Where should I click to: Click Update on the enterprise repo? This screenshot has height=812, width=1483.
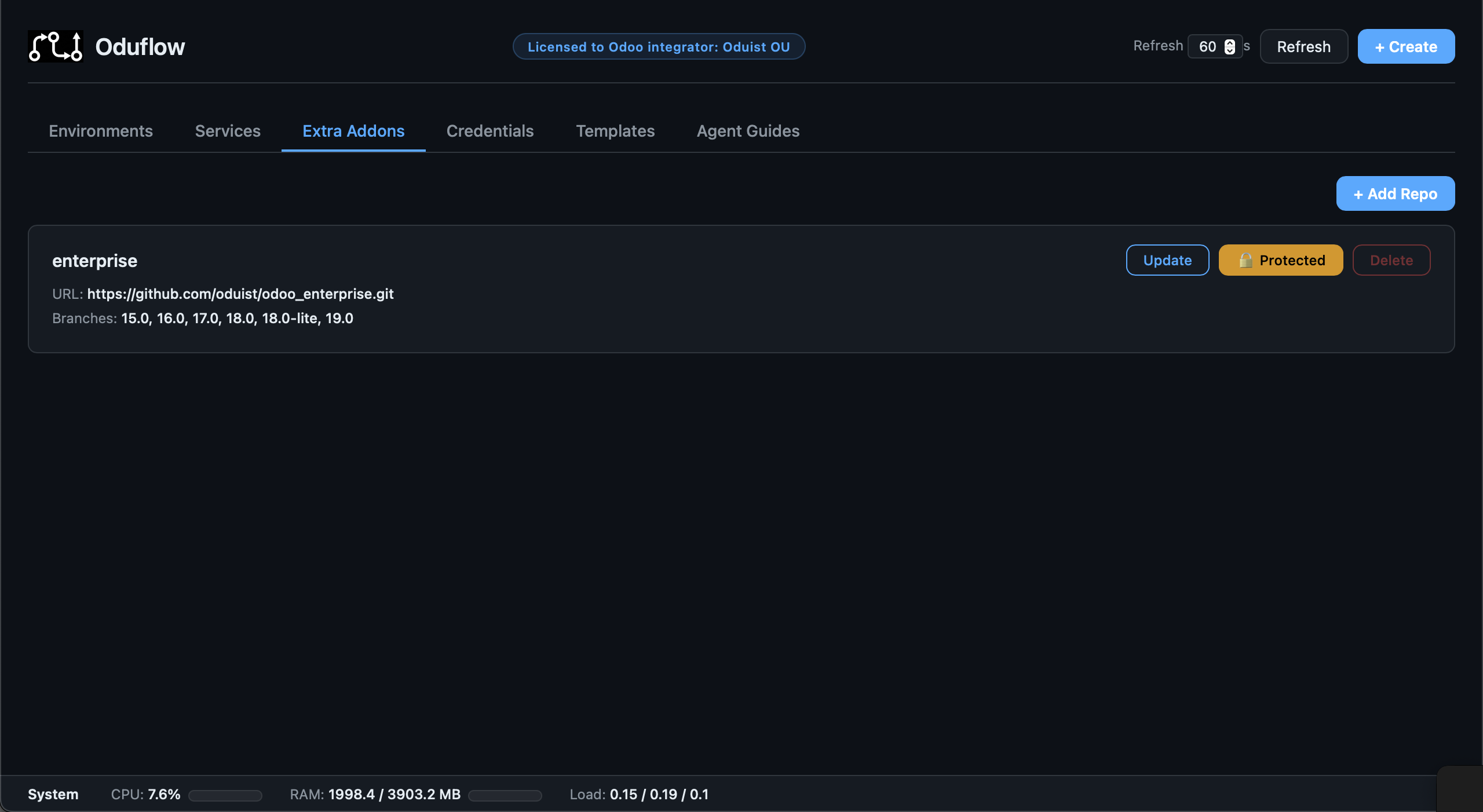coord(1167,260)
